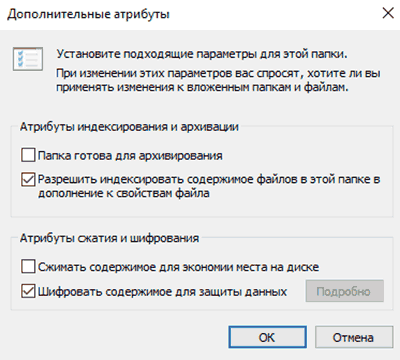Click the heading Установите подходящие параметры для этой папки
This screenshot has height=360, width=400.
point(202,54)
